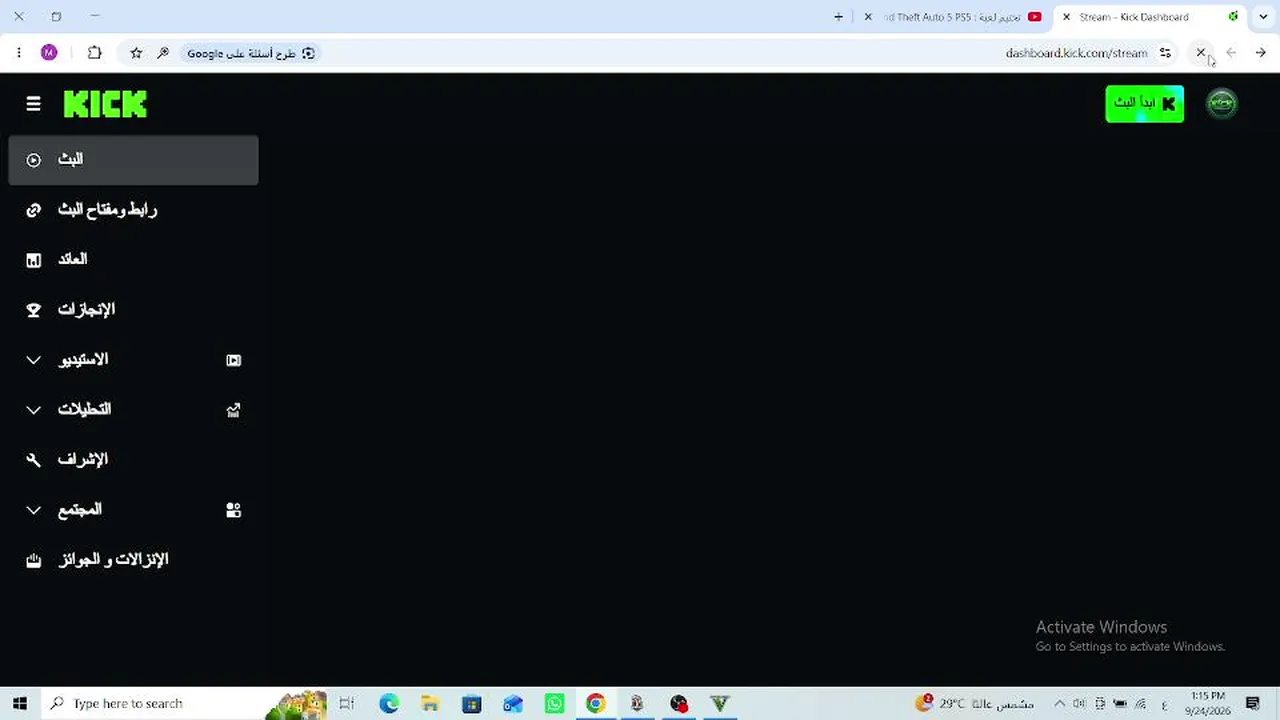Image resolution: width=1280 pixels, height=720 pixels.
Task: Open the user profile avatar
Action: pos(1221,103)
